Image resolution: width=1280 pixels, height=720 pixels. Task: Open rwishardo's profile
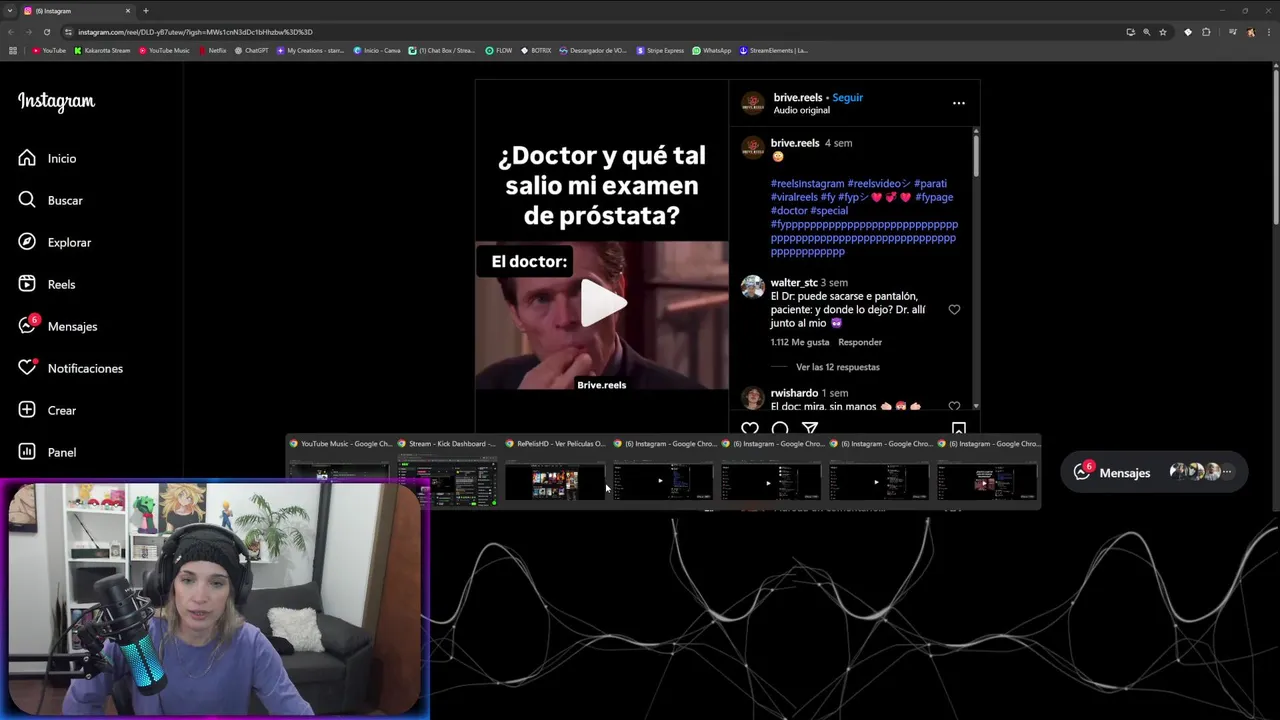[x=794, y=393]
